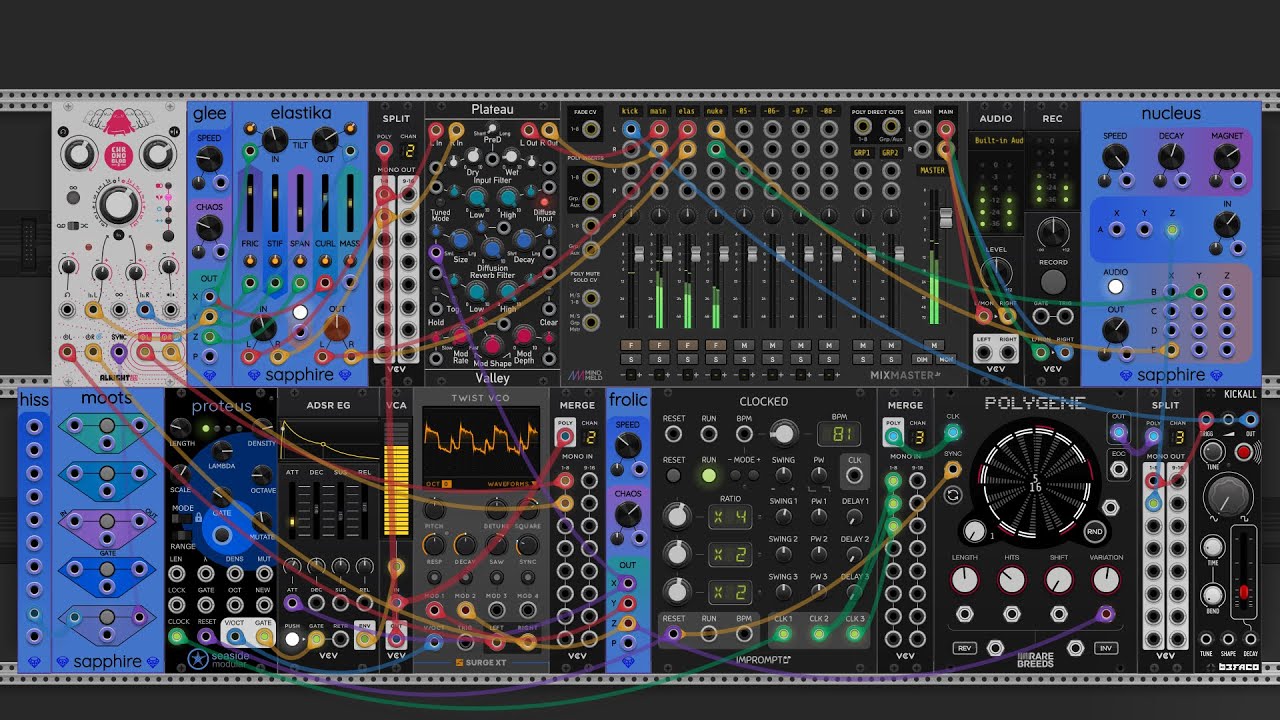Viewport: 1280px width, 720px height.
Task: Mute track -05- in MixMaster
Action: tap(743, 345)
